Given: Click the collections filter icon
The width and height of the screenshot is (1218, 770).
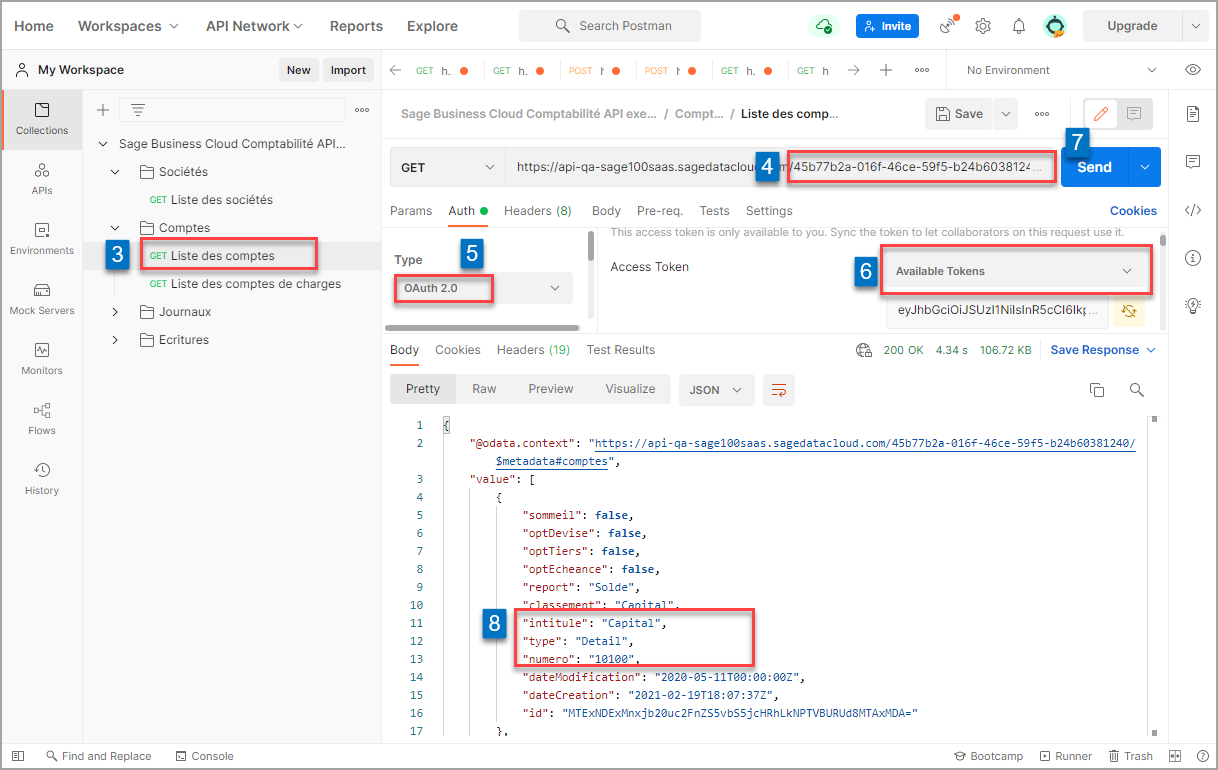Looking at the screenshot, I should (138, 110).
